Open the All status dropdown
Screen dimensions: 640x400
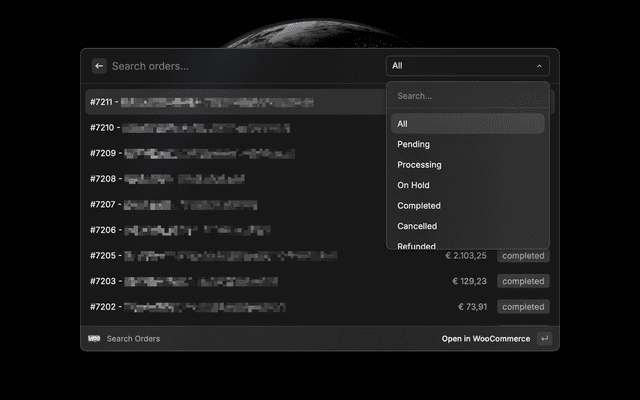(x=466, y=66)
